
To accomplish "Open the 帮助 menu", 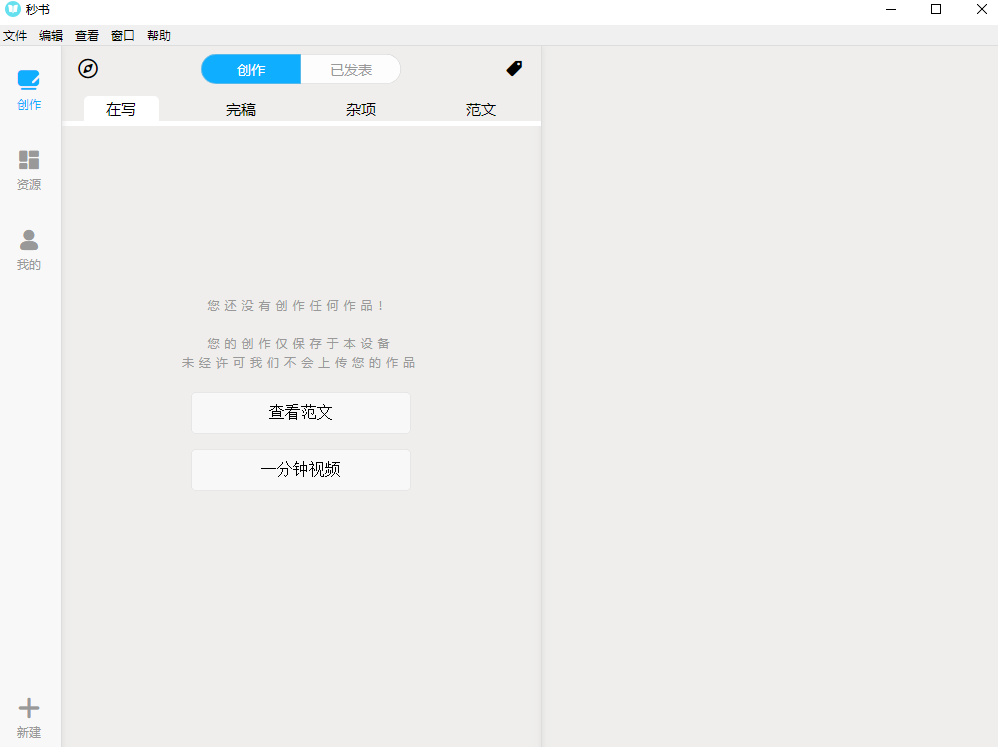I will 158,35.
